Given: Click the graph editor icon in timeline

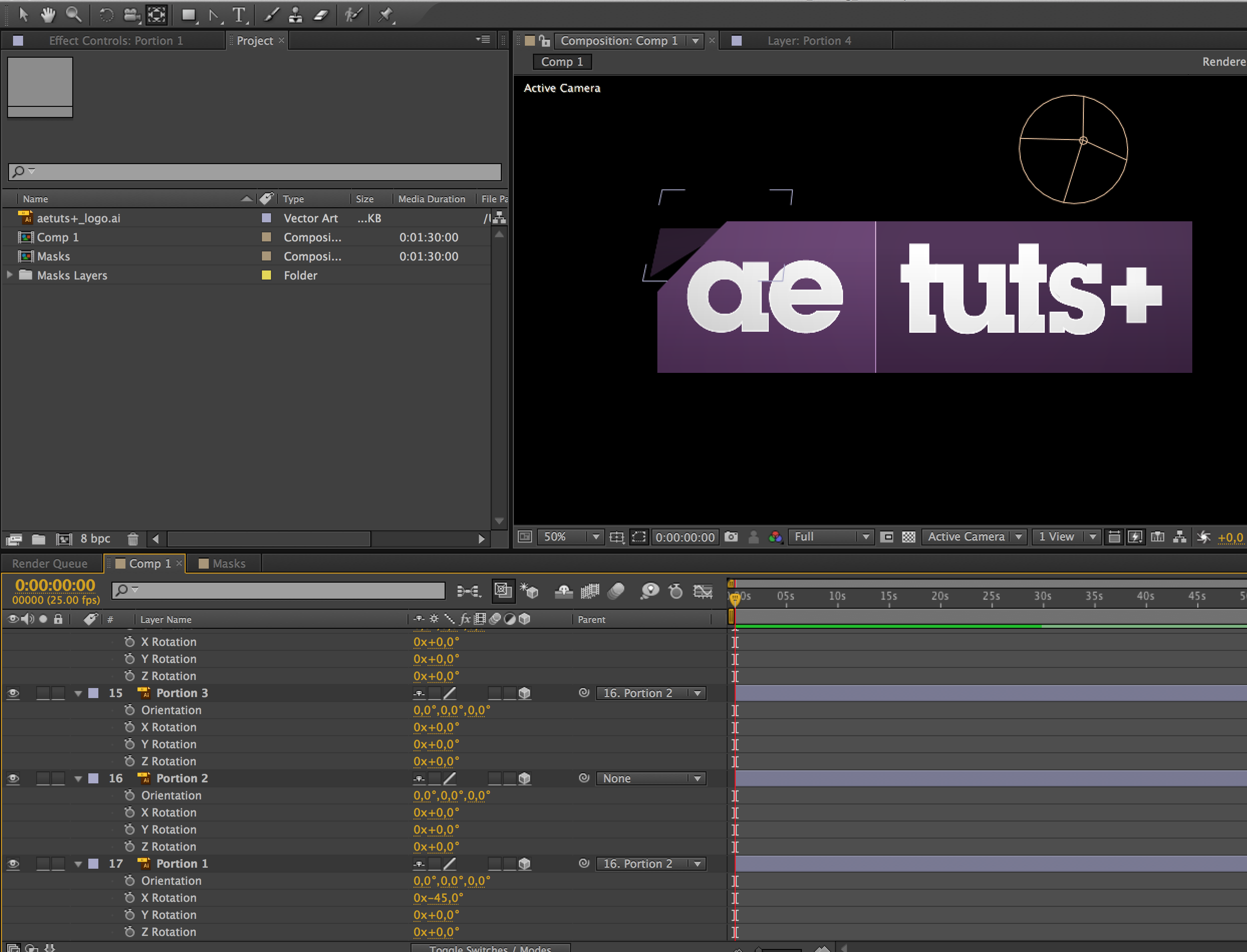Looking at the screenshot, I should [703, 591].
